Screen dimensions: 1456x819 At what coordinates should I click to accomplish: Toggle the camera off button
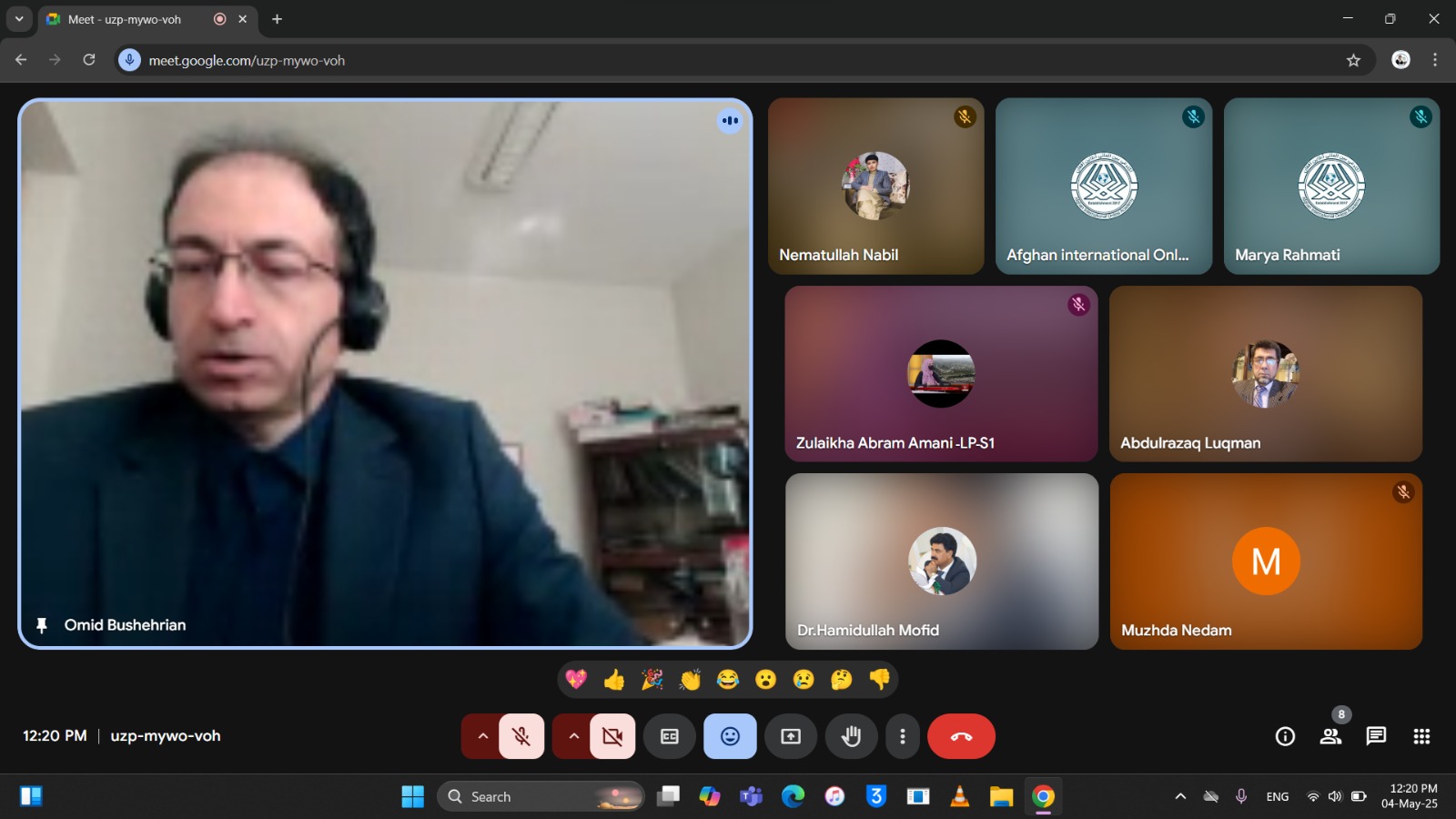click(x=612, y=736)
